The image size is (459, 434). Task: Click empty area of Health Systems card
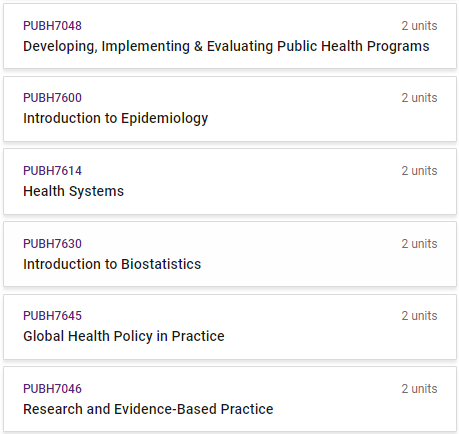(267, 192)
